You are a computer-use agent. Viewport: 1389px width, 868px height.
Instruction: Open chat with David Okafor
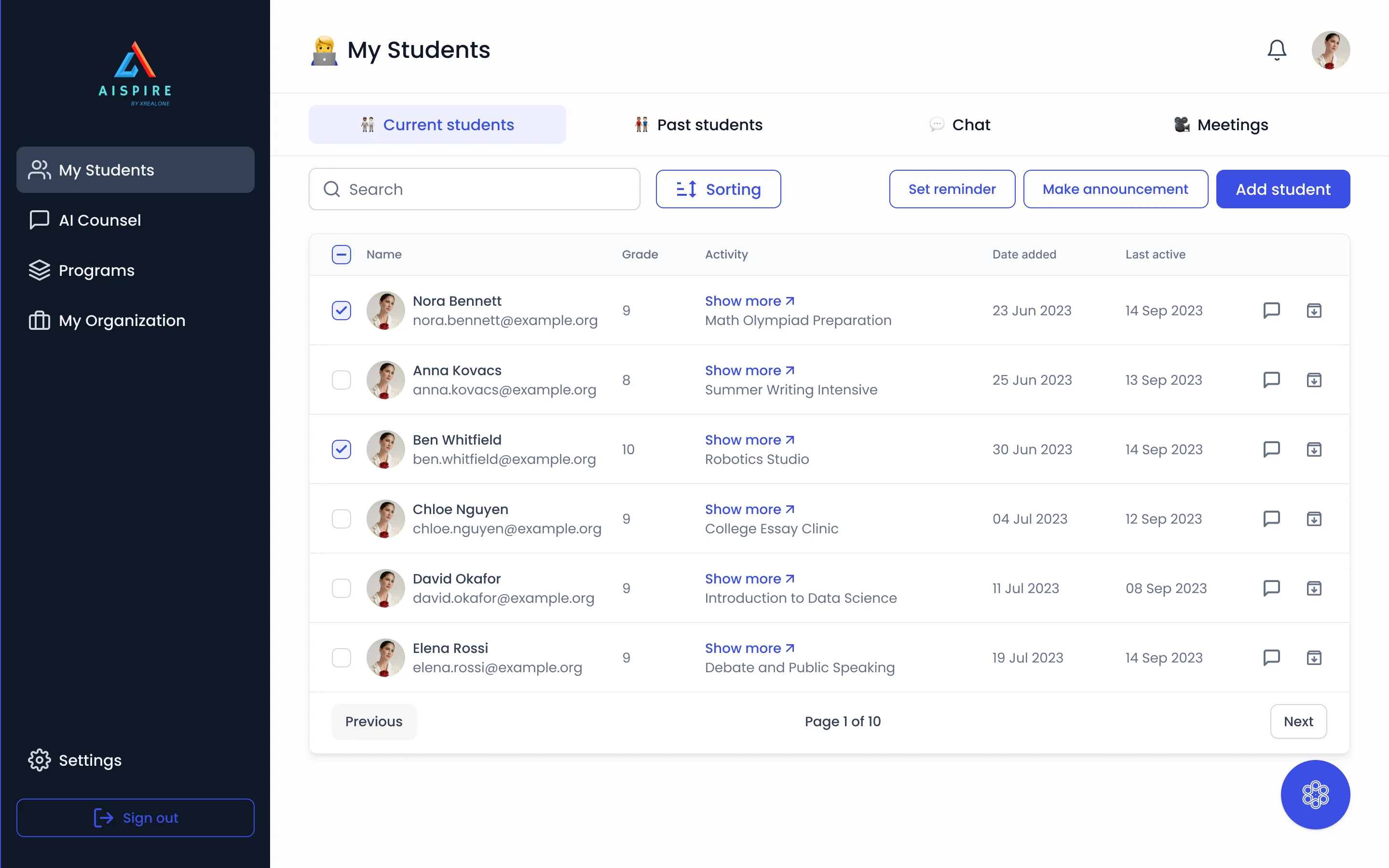pos(1271,588)
